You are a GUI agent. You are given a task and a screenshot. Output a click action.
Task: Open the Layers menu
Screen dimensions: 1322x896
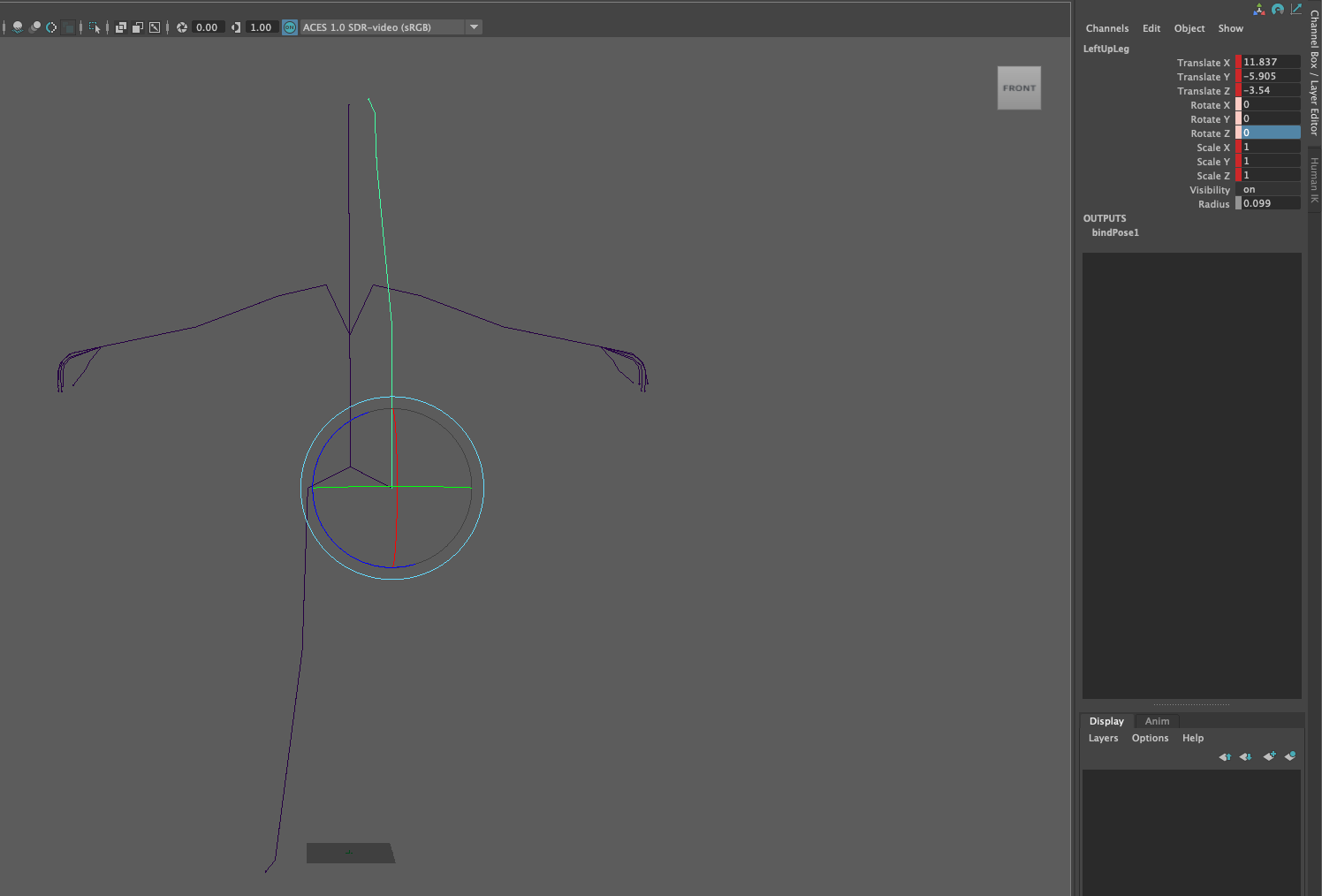pyautogui.click(x=1103, y=738)
